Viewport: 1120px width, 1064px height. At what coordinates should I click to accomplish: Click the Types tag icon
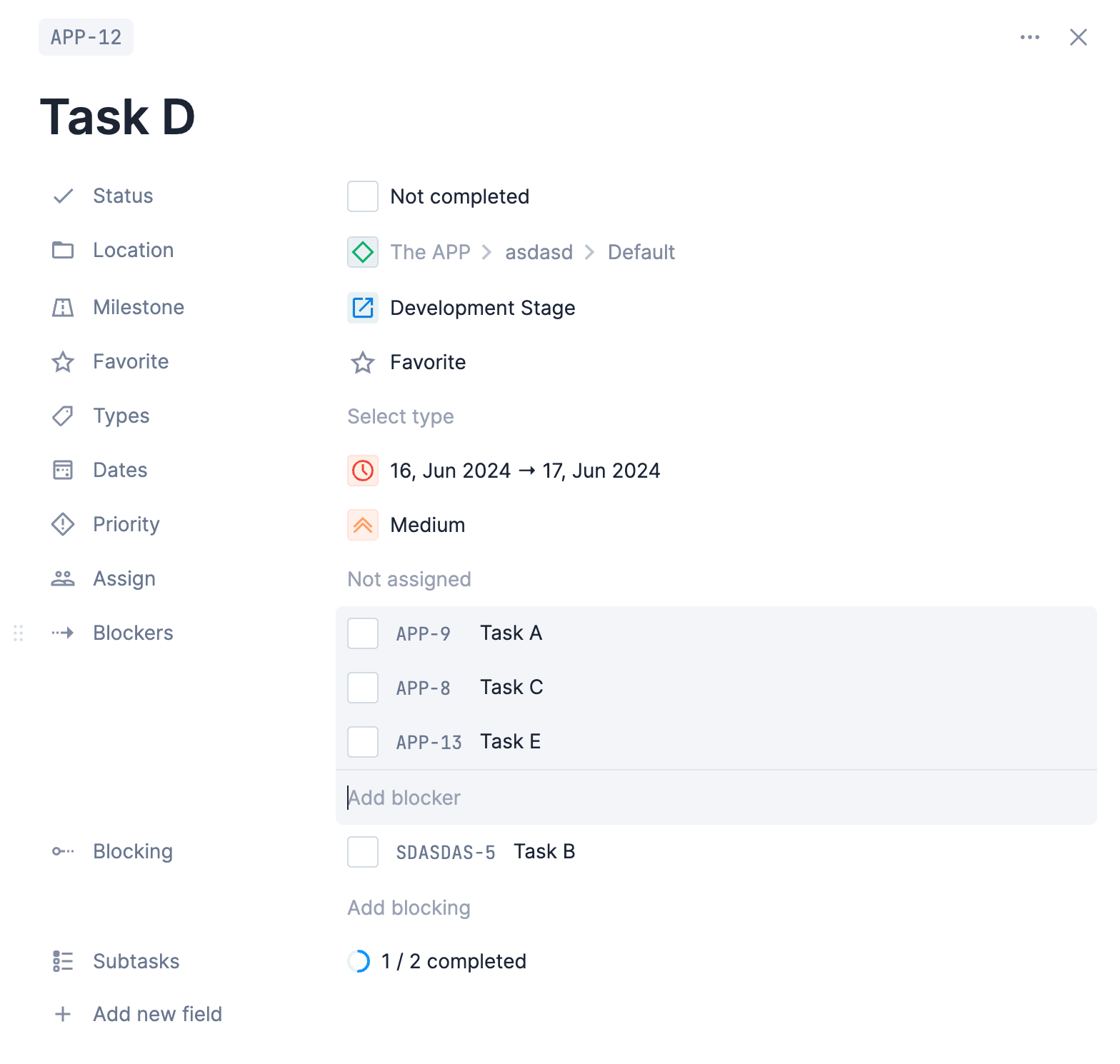[x=63, y=416]
